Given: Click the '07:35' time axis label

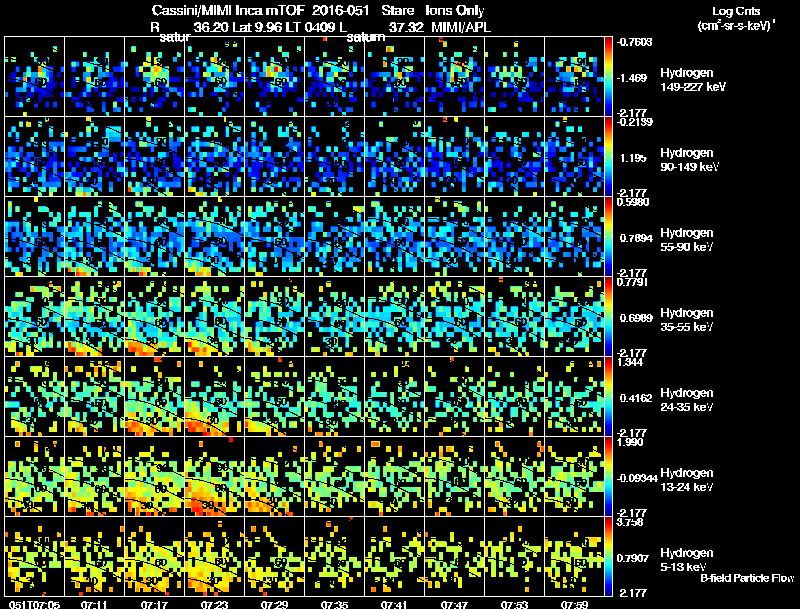Looking at the screenshot, I should (334, 605).
